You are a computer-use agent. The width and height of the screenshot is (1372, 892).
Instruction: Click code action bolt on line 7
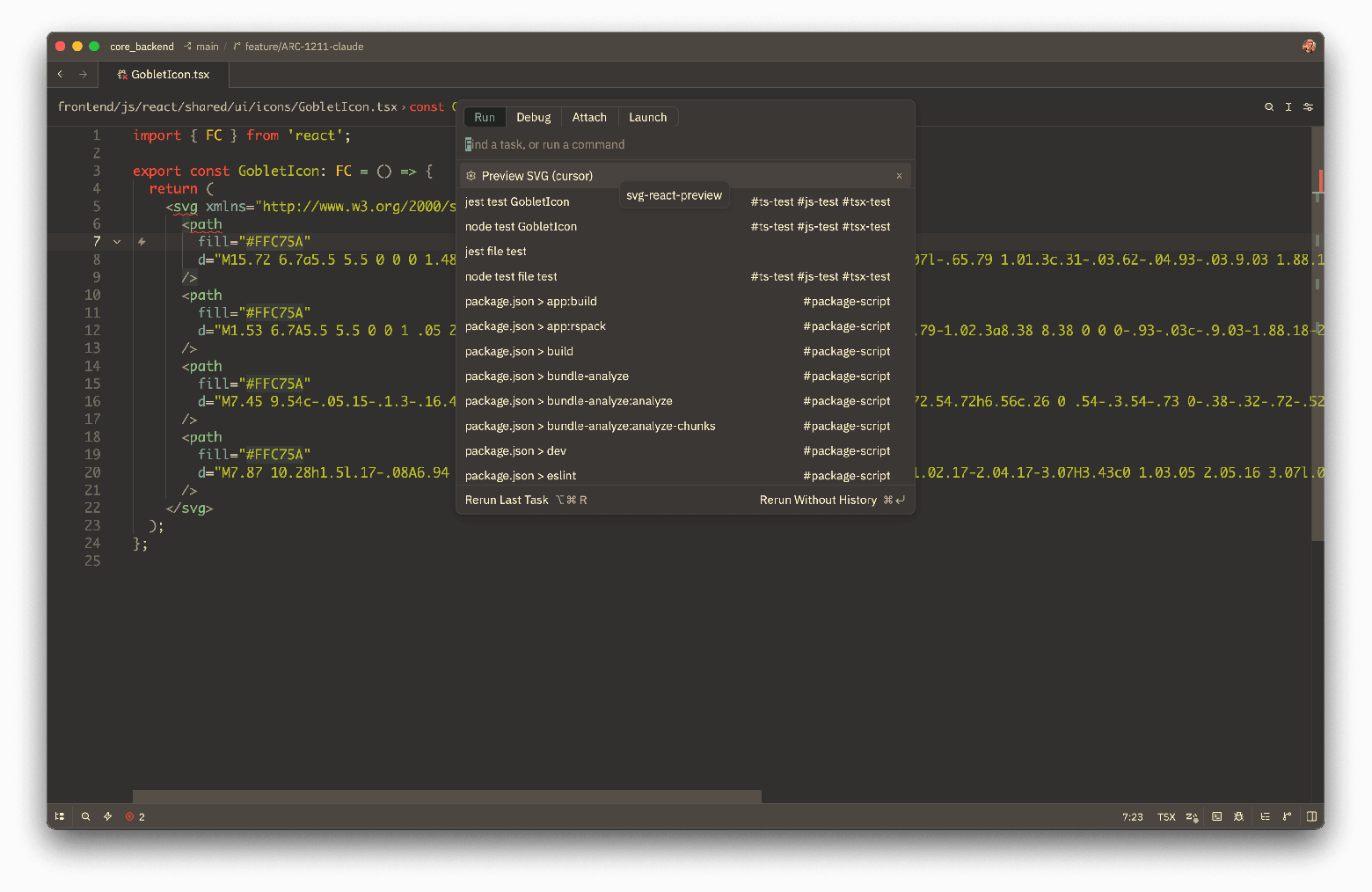pos(142,241)
